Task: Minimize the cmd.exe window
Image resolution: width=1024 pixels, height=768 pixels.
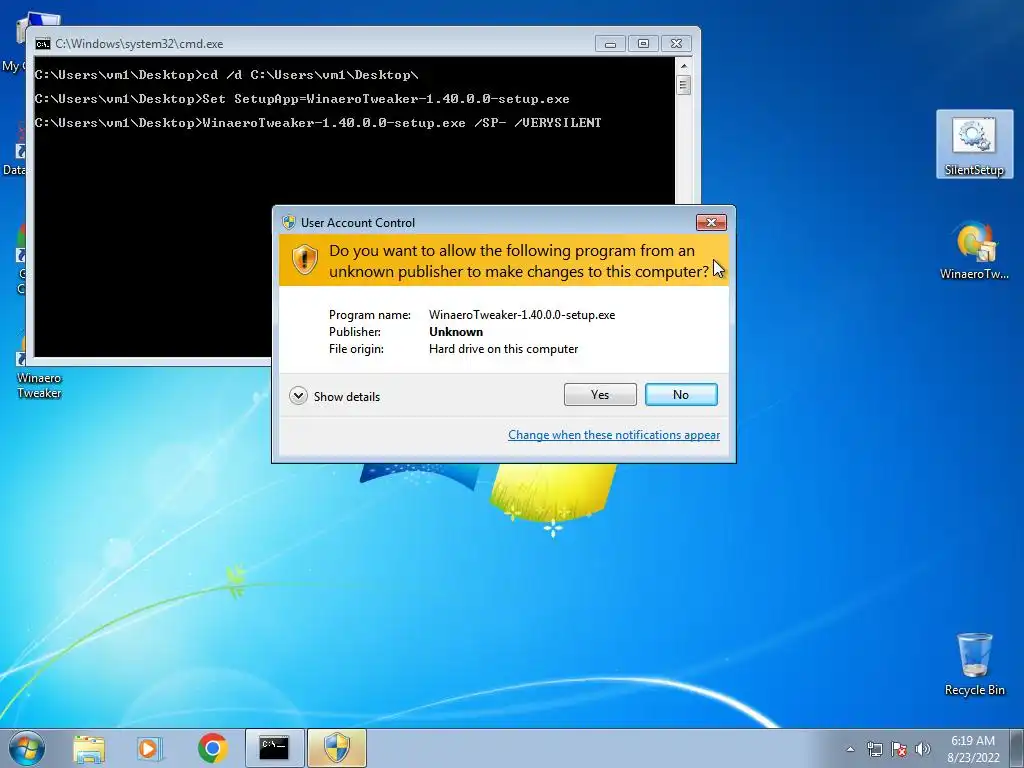Action: (610, 44)
